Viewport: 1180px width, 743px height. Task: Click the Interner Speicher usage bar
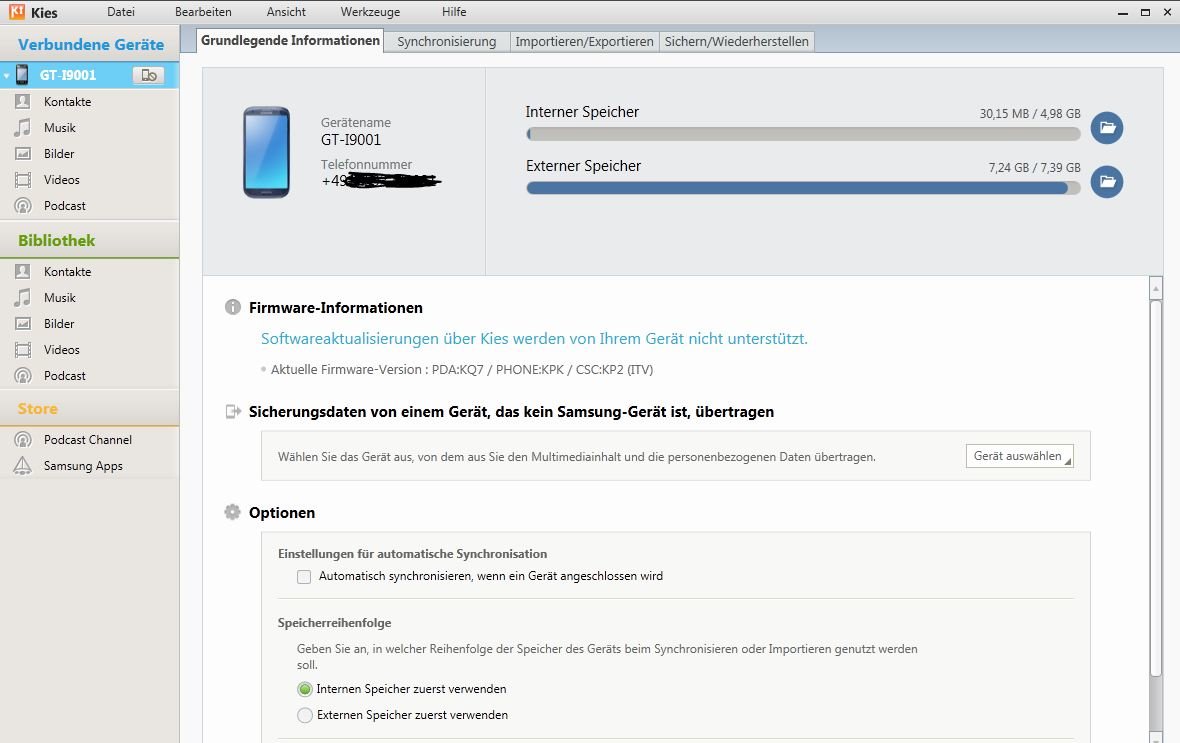tap(803, 134)
